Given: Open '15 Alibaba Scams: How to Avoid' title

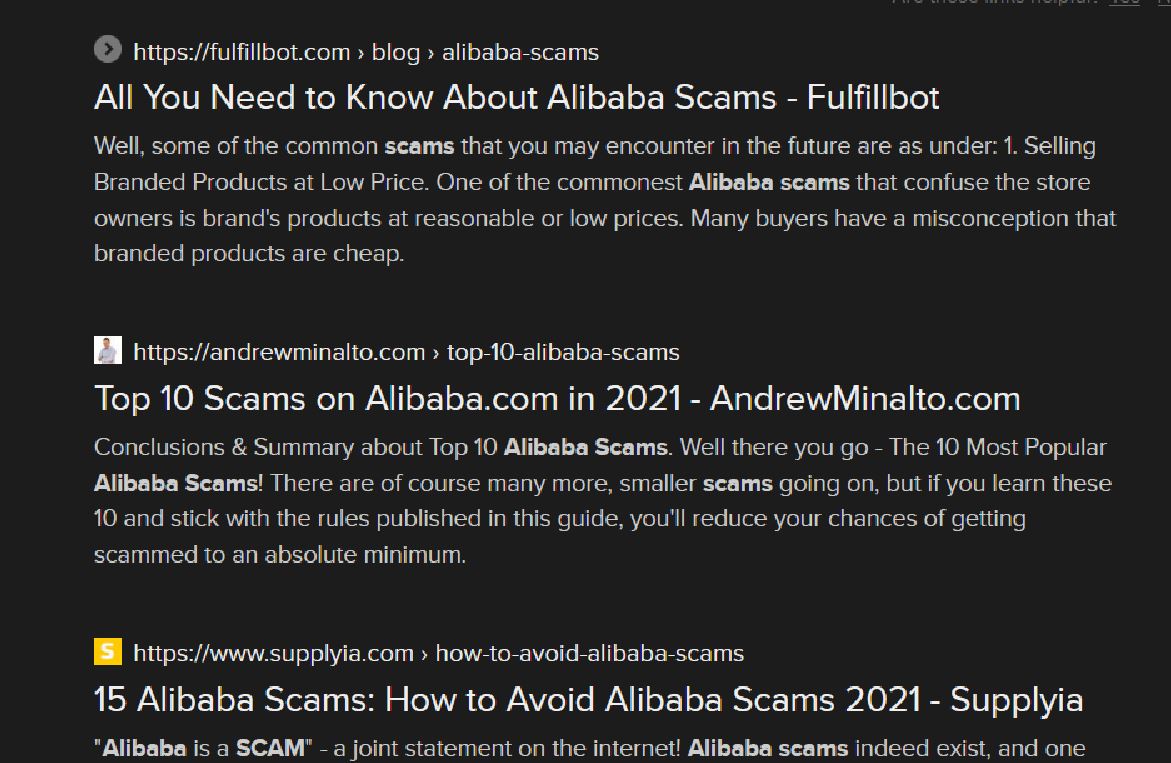Looking at the screenshot, I should (588, 700).
